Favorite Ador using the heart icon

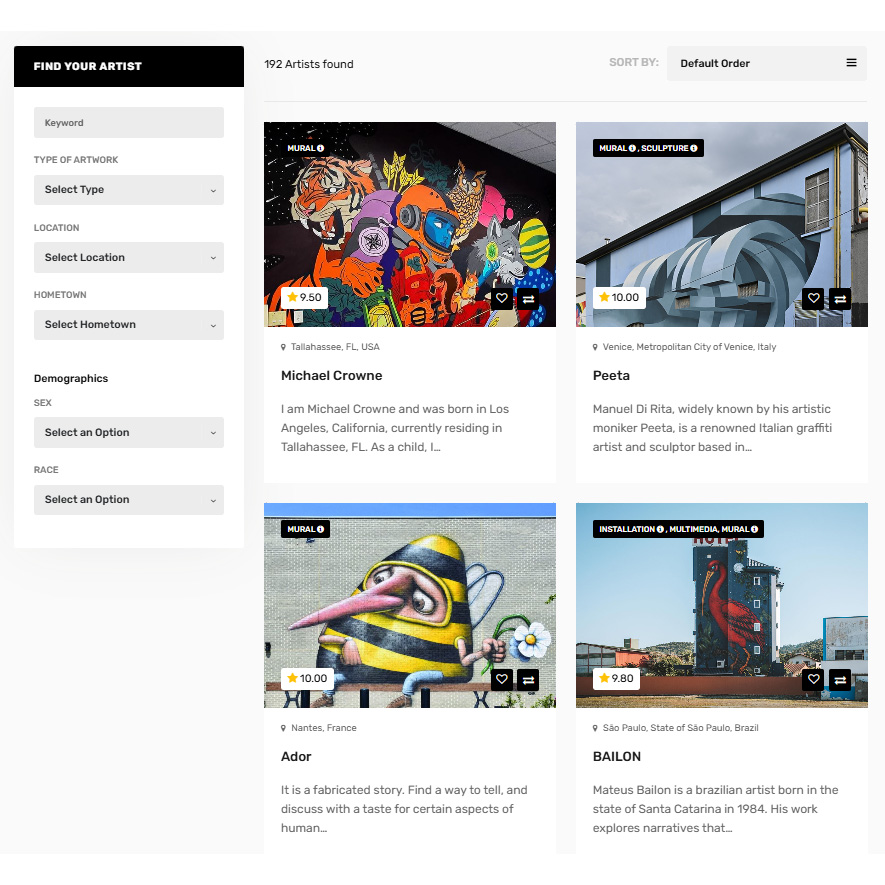click(502, 679)
